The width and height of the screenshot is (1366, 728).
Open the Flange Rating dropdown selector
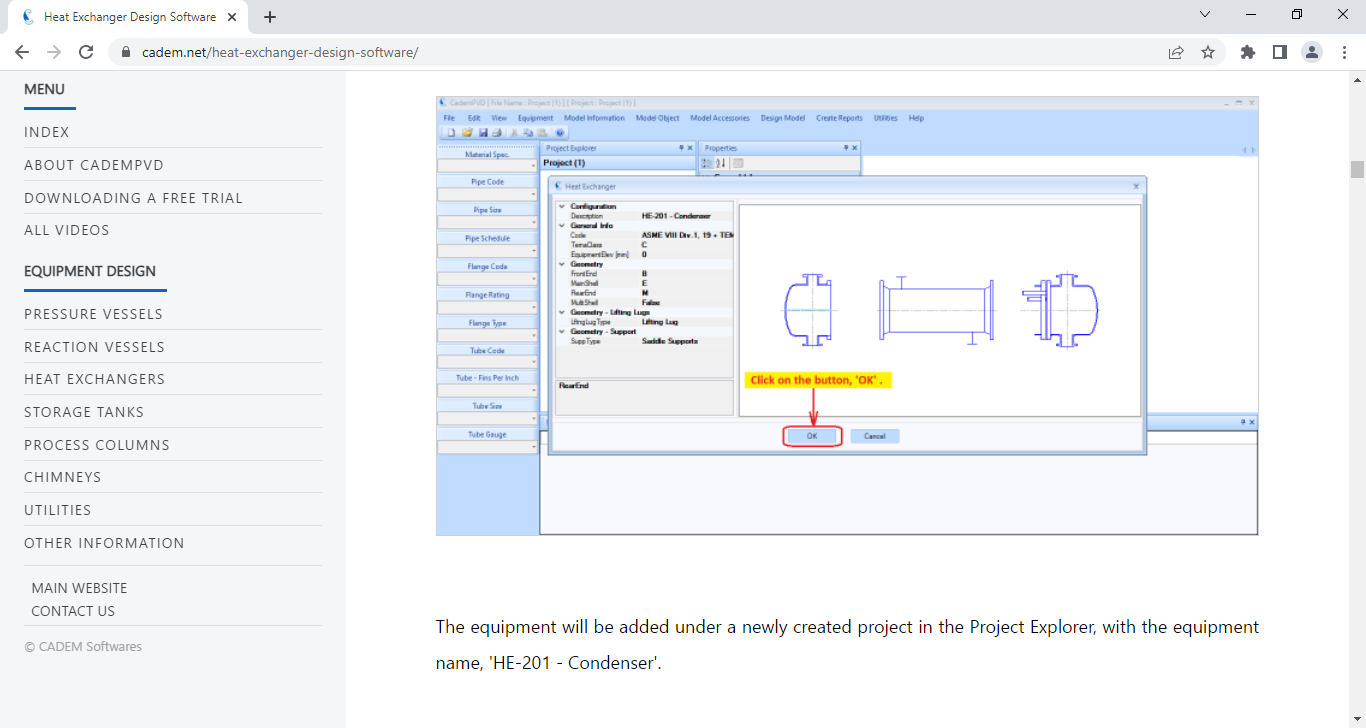point(534,306)
